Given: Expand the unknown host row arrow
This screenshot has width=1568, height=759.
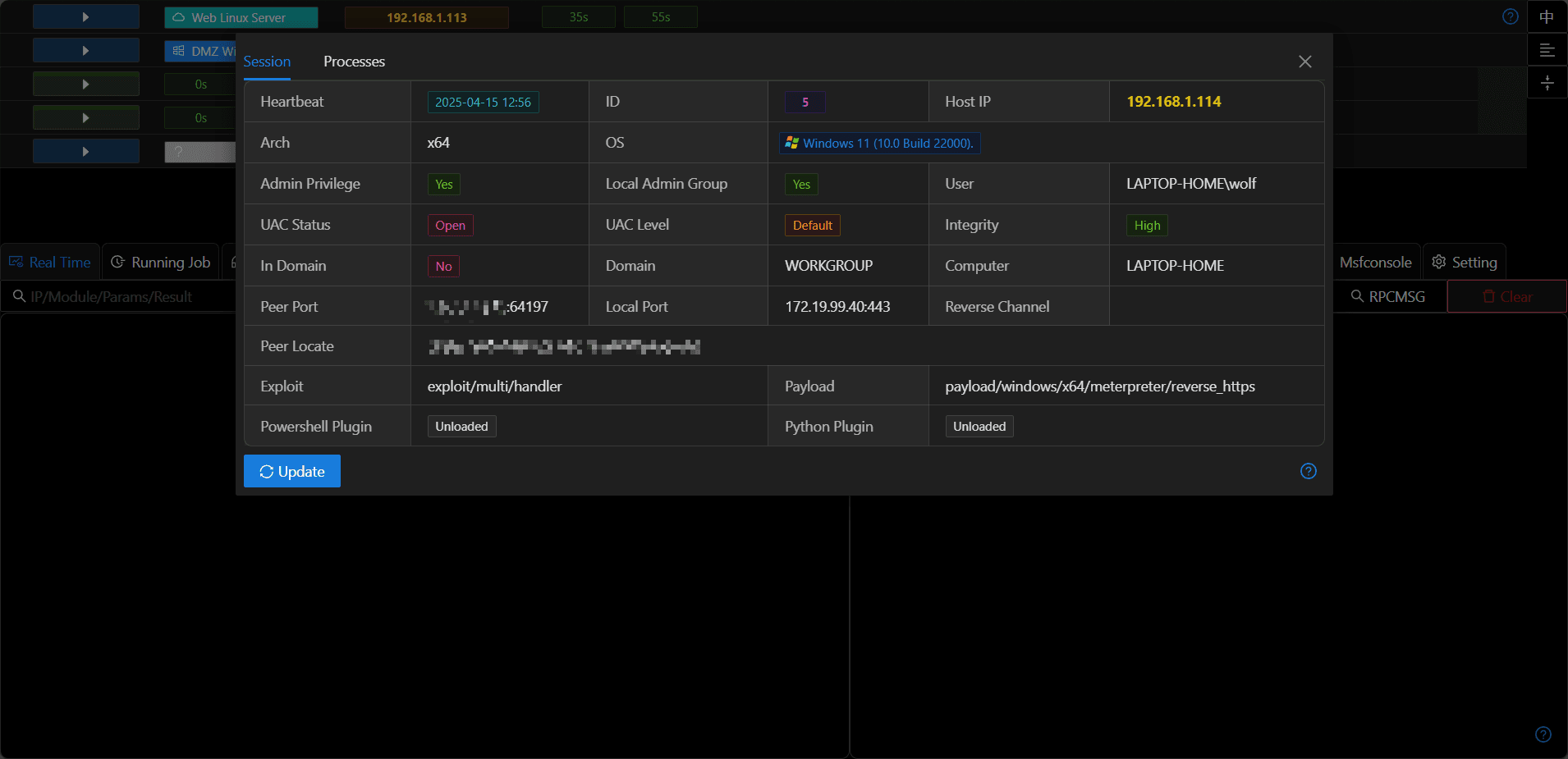Looking at the screenshot, I should [x=86, y=152].
